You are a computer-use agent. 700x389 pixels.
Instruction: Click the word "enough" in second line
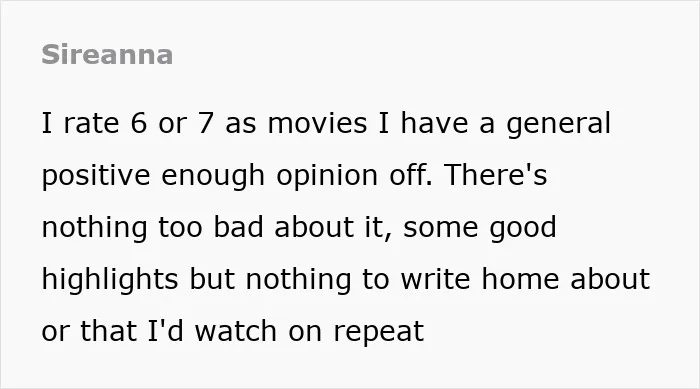[213, 177]
